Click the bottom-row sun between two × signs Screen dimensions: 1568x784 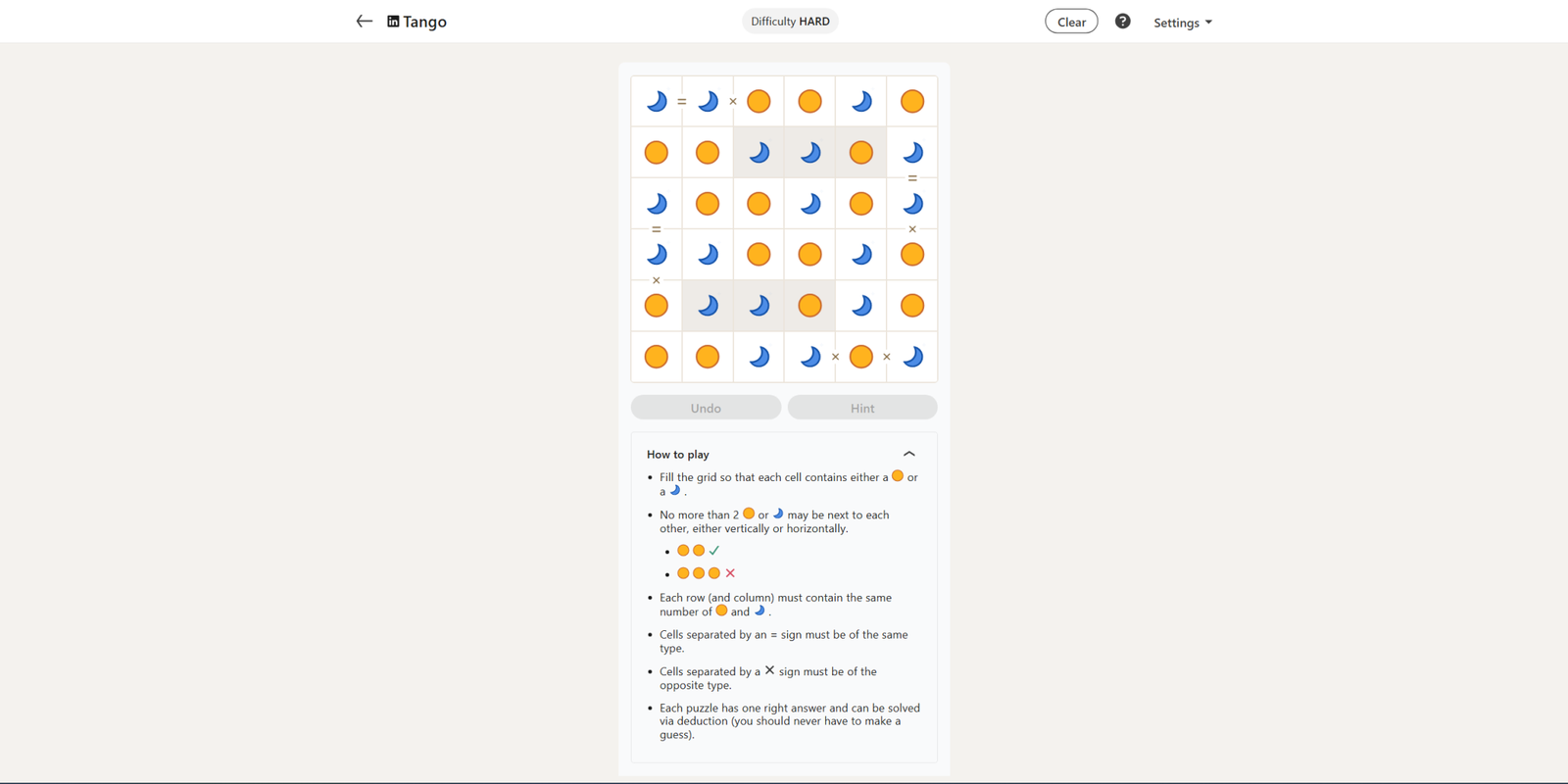[860, 357]
